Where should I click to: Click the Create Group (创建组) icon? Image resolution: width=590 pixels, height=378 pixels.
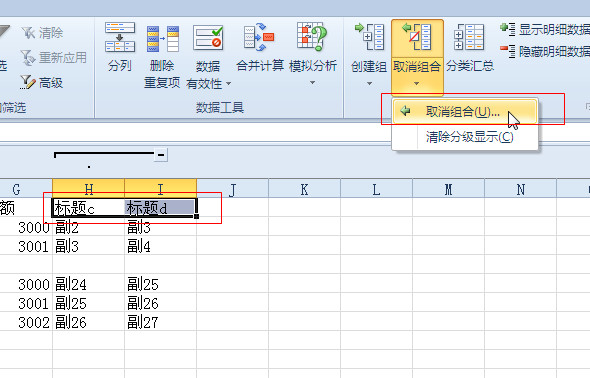click(369, 37)
